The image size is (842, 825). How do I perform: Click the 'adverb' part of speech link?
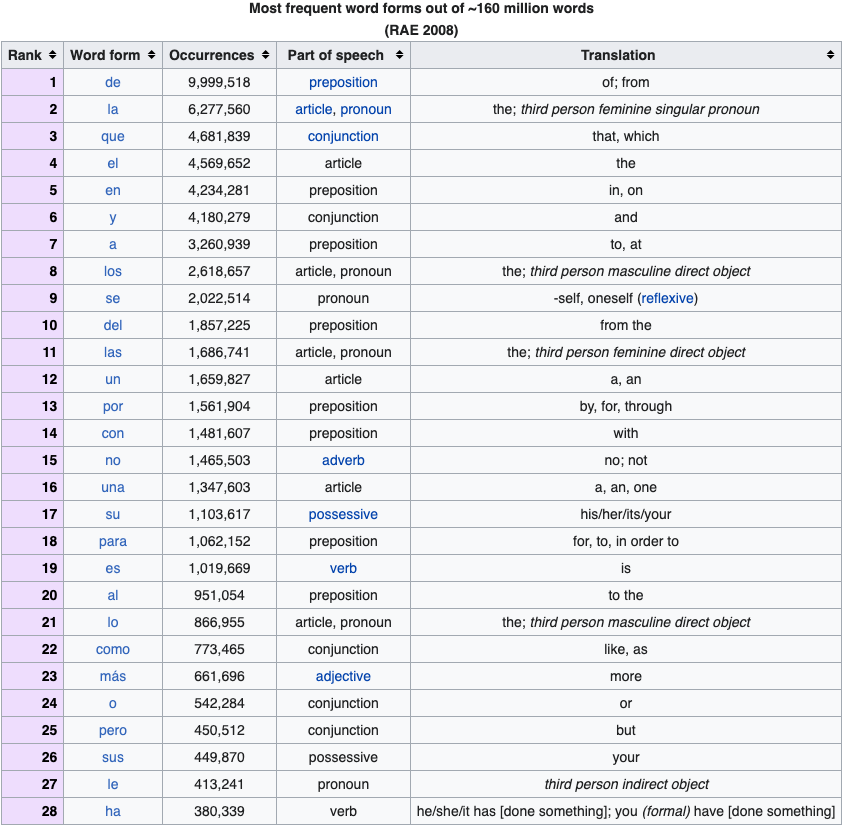(x=343, y=460)
